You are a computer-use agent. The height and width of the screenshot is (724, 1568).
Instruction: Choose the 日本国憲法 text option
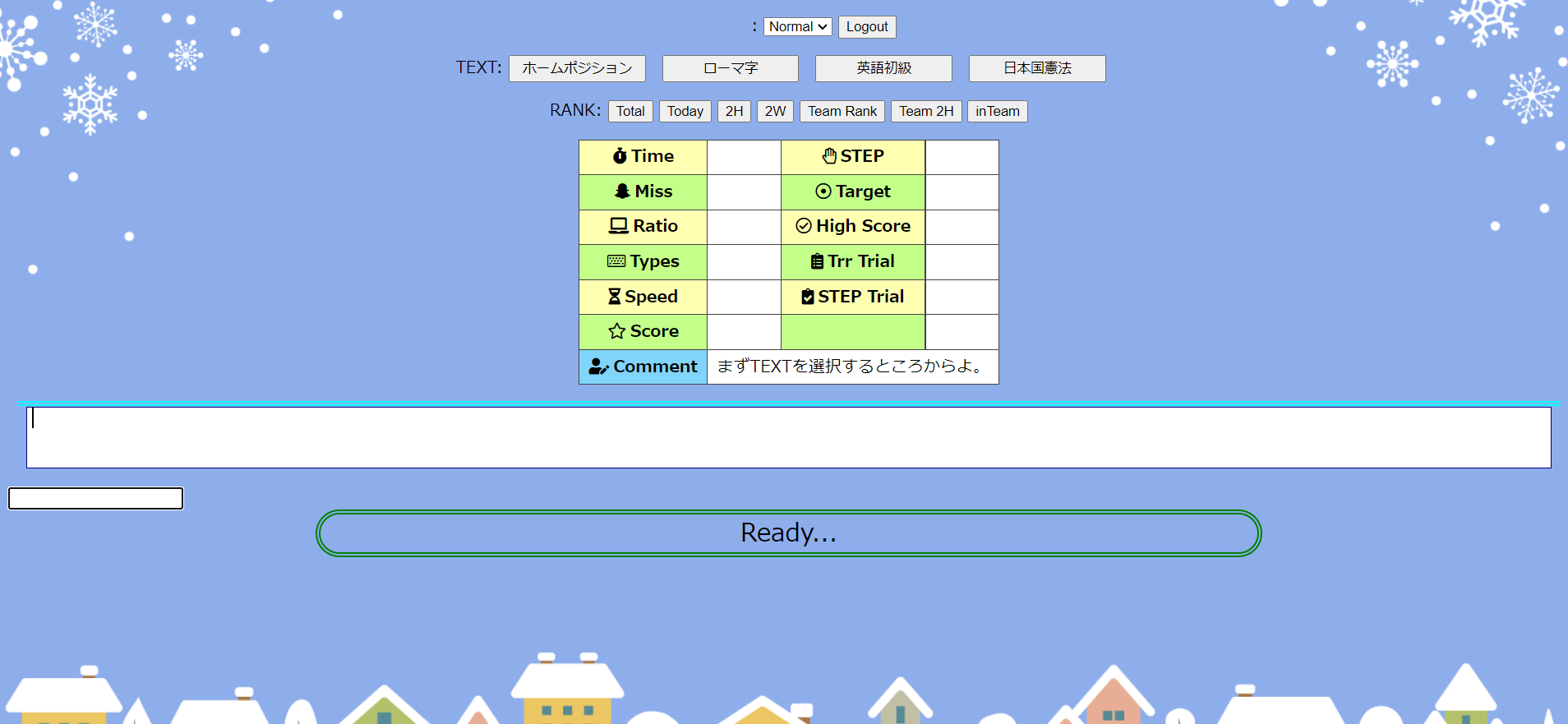coord(1036,68)
